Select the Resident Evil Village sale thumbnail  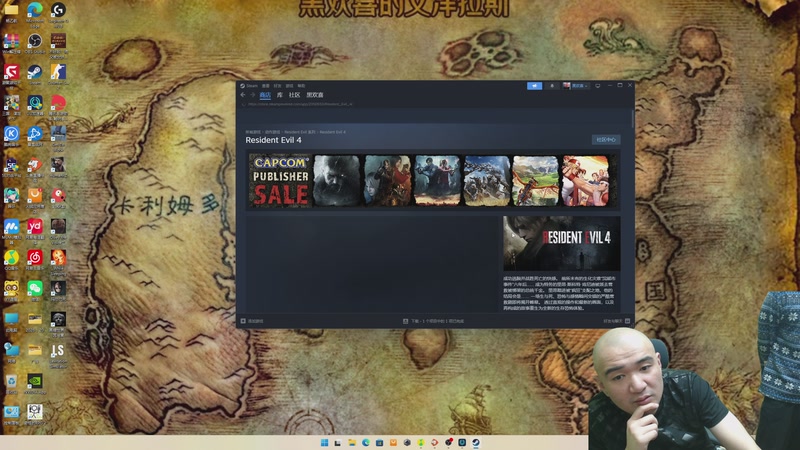(x=337, y=181)
